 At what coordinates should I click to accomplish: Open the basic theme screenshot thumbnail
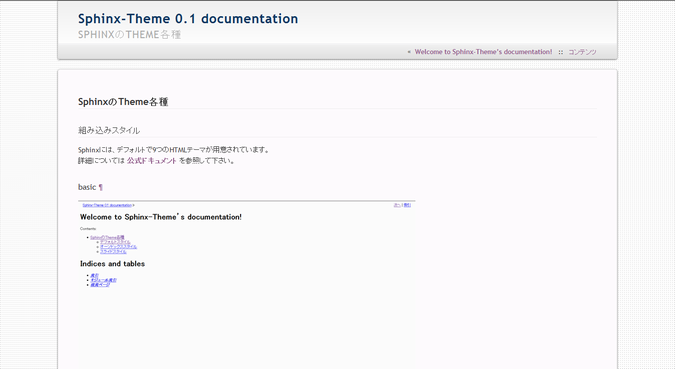coord(247,284)
